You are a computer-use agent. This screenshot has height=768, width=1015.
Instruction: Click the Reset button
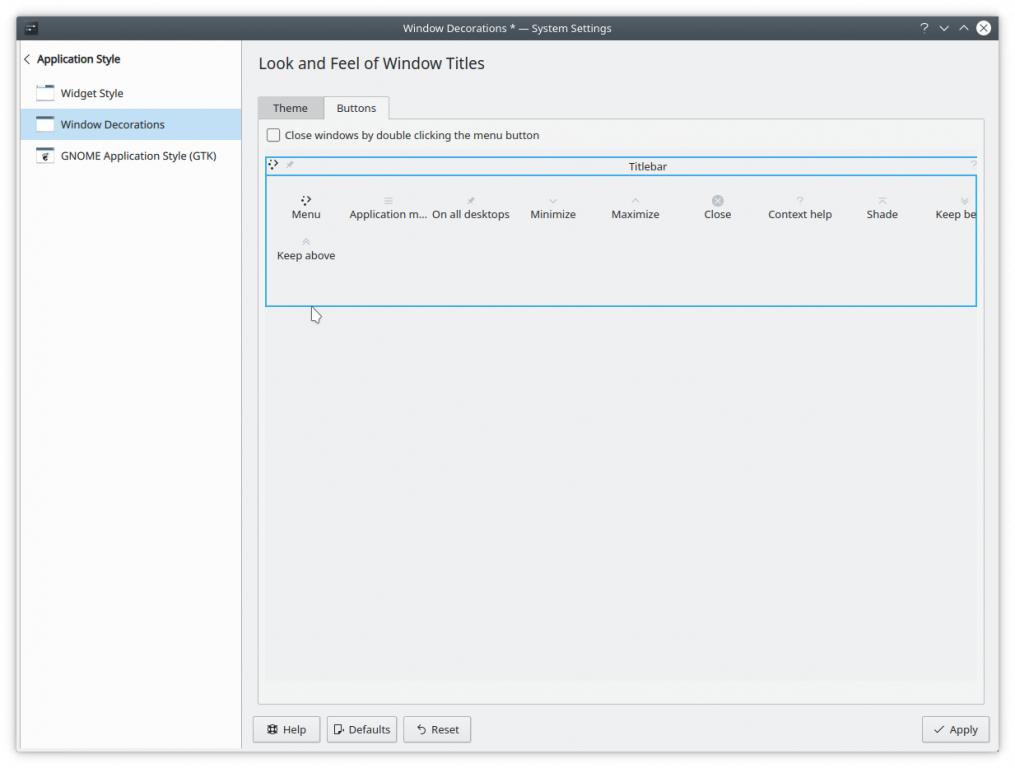click(437, 730)
